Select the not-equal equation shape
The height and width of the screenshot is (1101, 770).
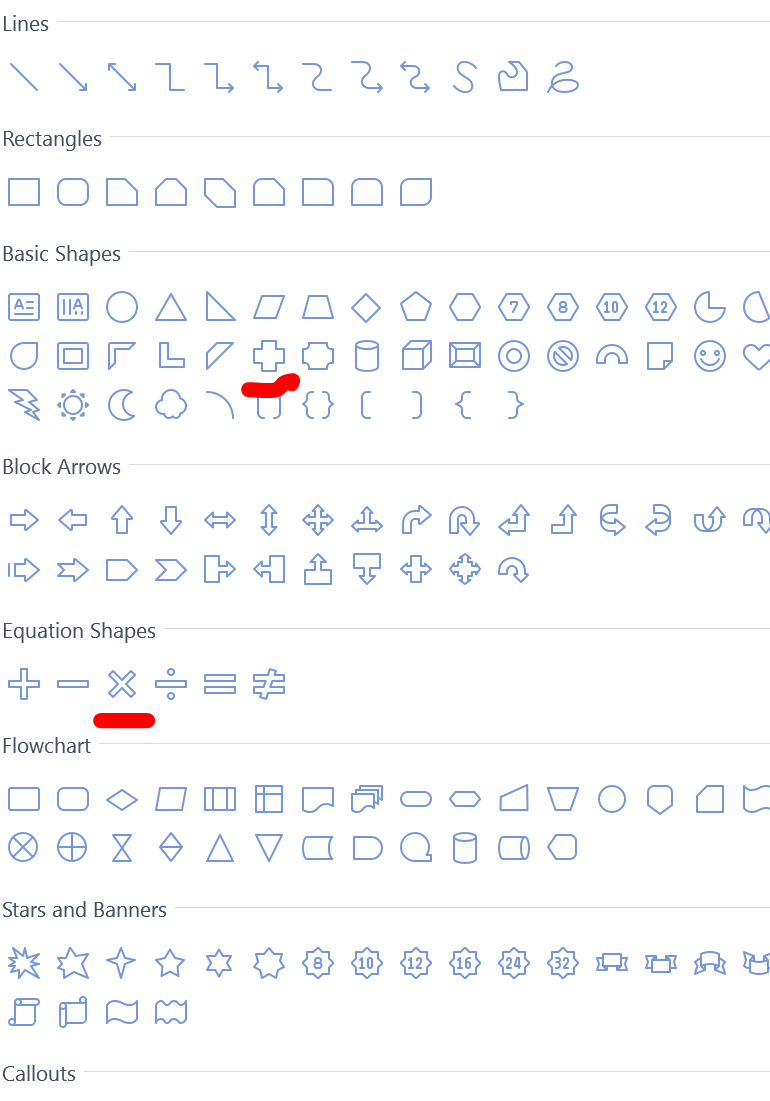(269, 684)
